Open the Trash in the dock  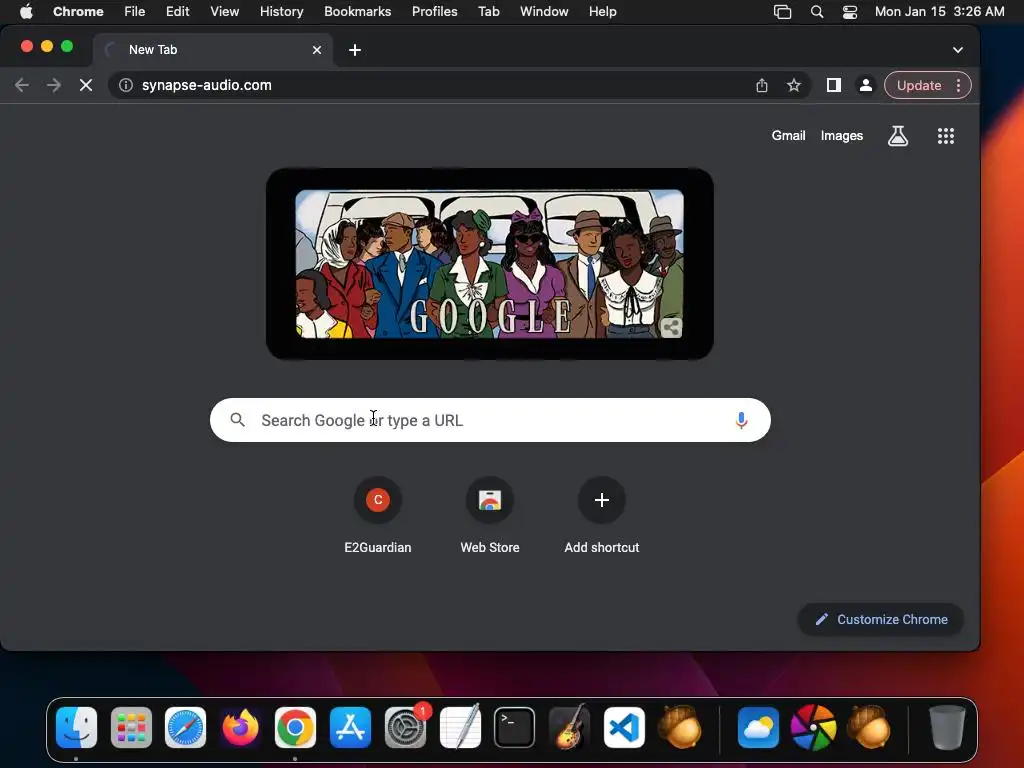(947, 727)
